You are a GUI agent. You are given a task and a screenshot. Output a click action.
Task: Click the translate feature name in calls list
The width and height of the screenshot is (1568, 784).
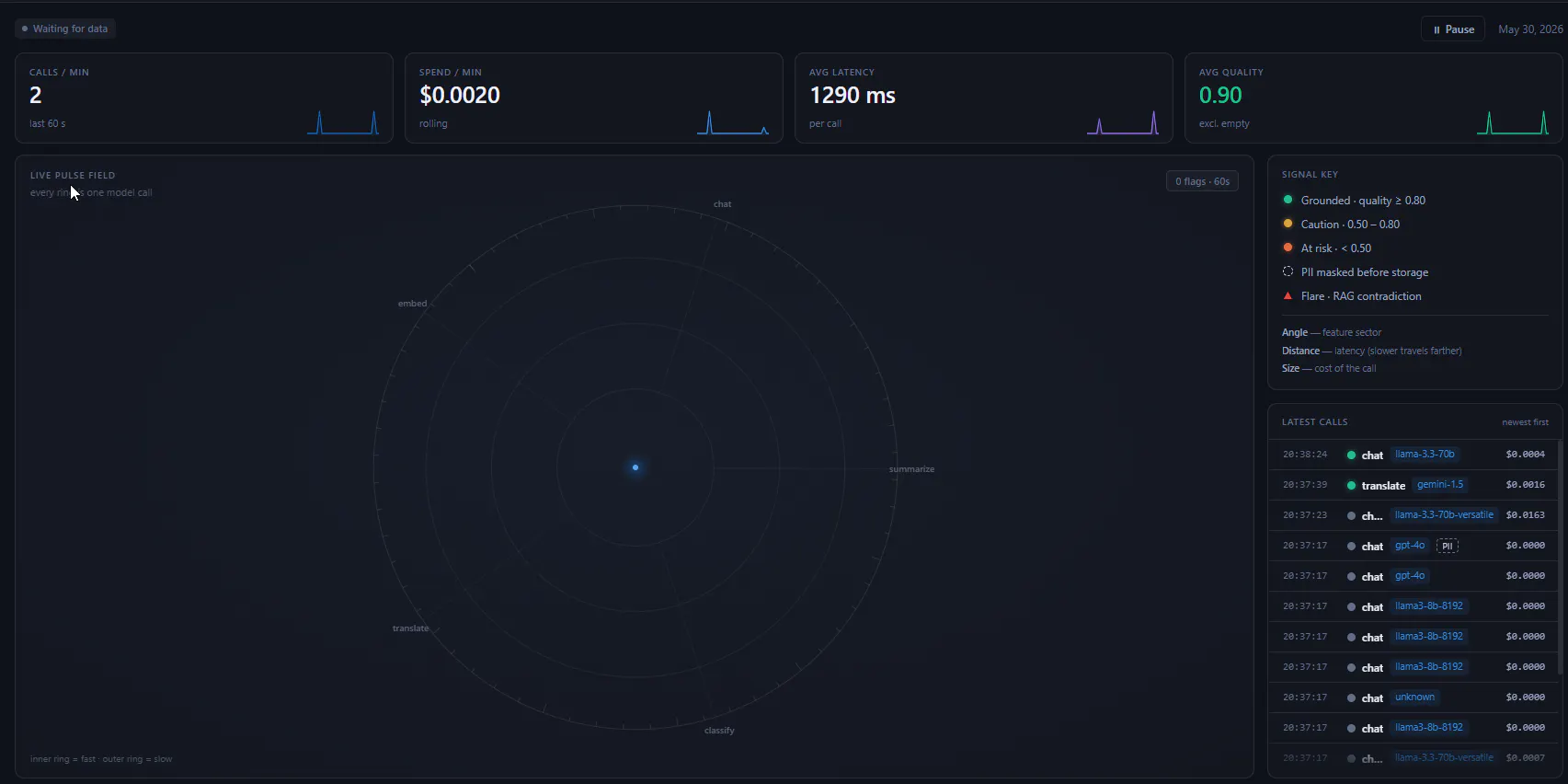point(1383,485)
